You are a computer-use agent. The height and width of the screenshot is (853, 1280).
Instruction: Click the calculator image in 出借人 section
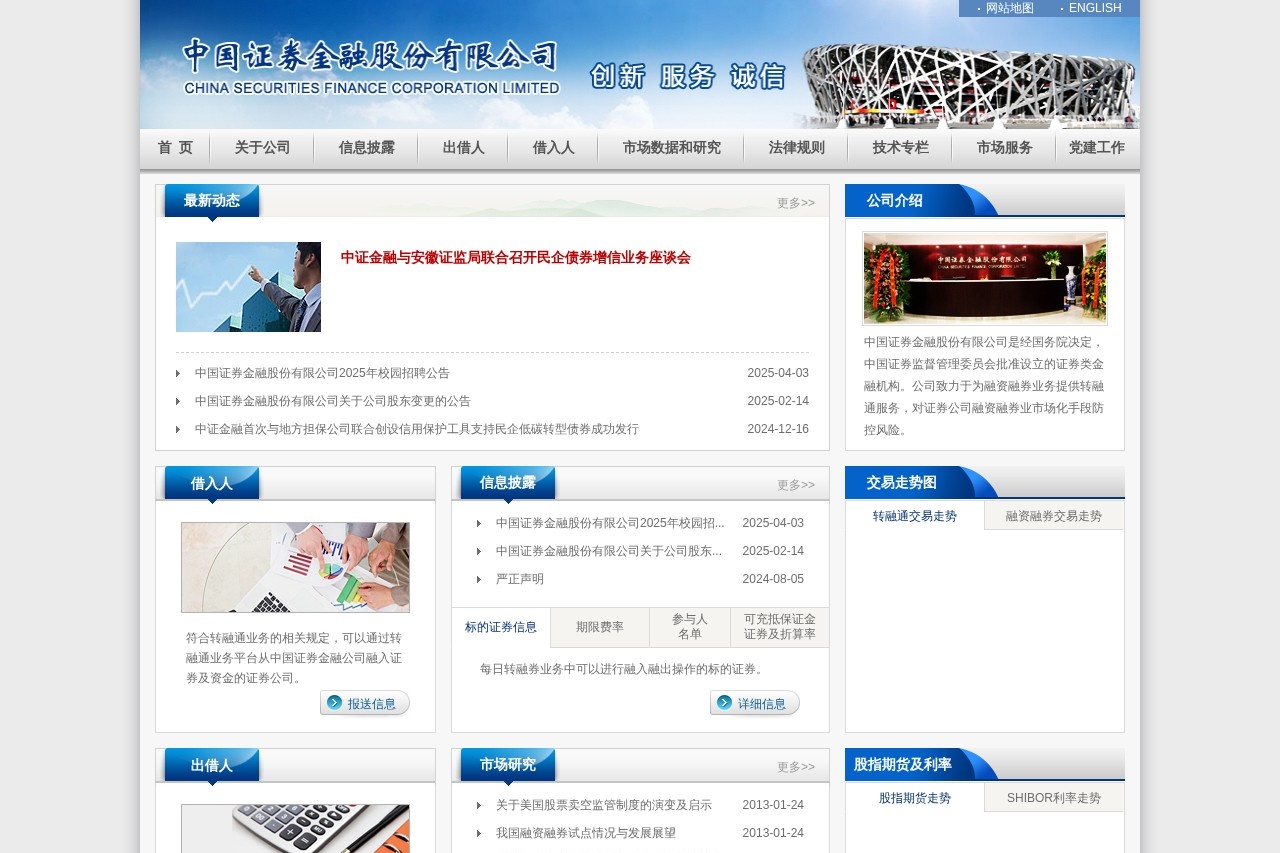295,828
